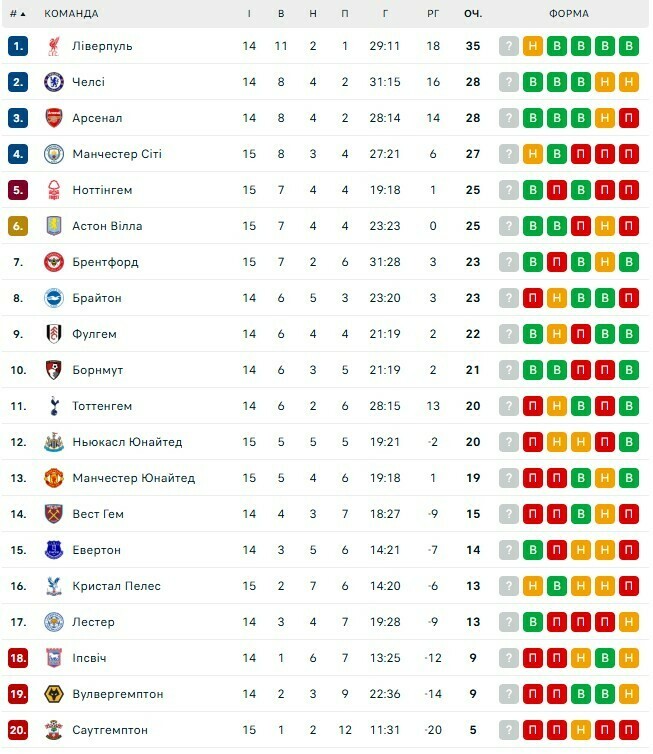Click Arsenal's most recent red loss badge

point(629,118)
